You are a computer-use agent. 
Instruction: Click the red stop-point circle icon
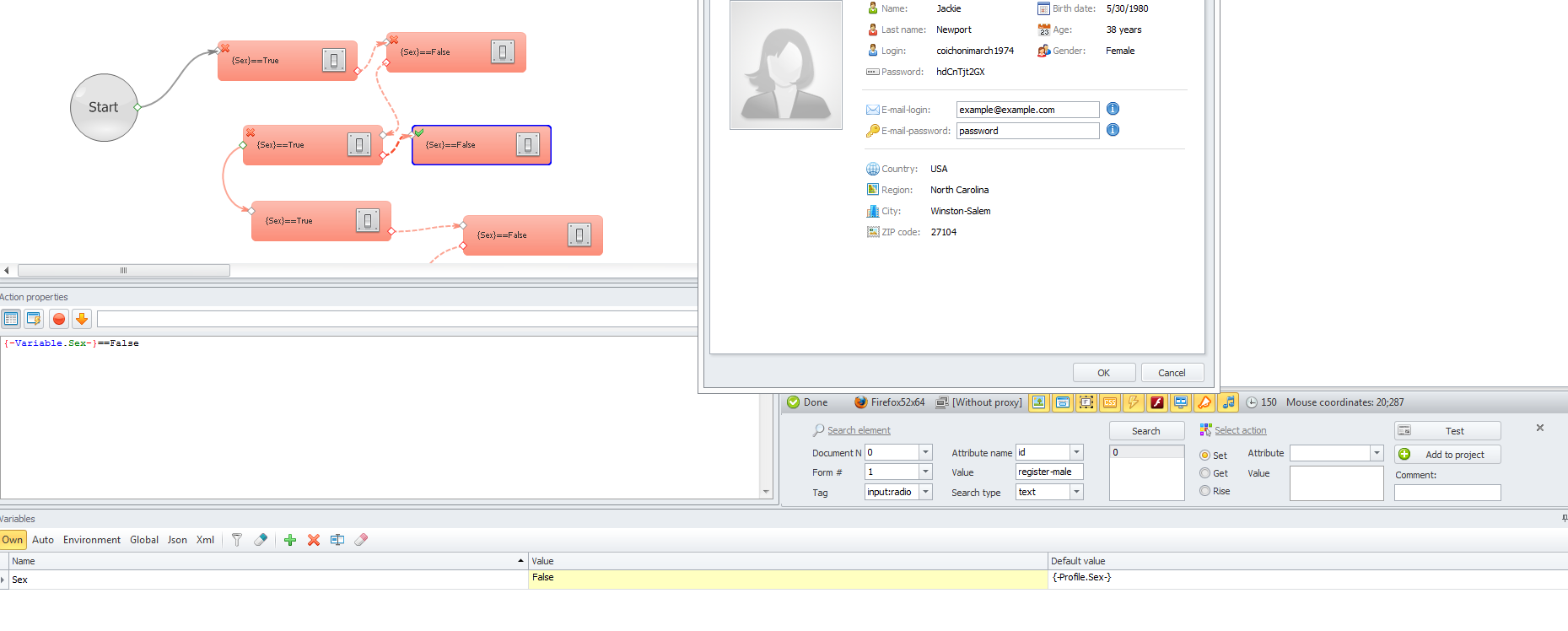[58, 319]
